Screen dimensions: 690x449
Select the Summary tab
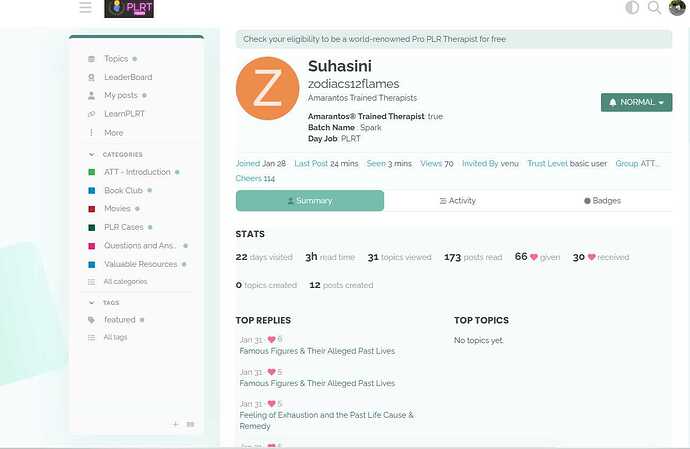point(309,200)
